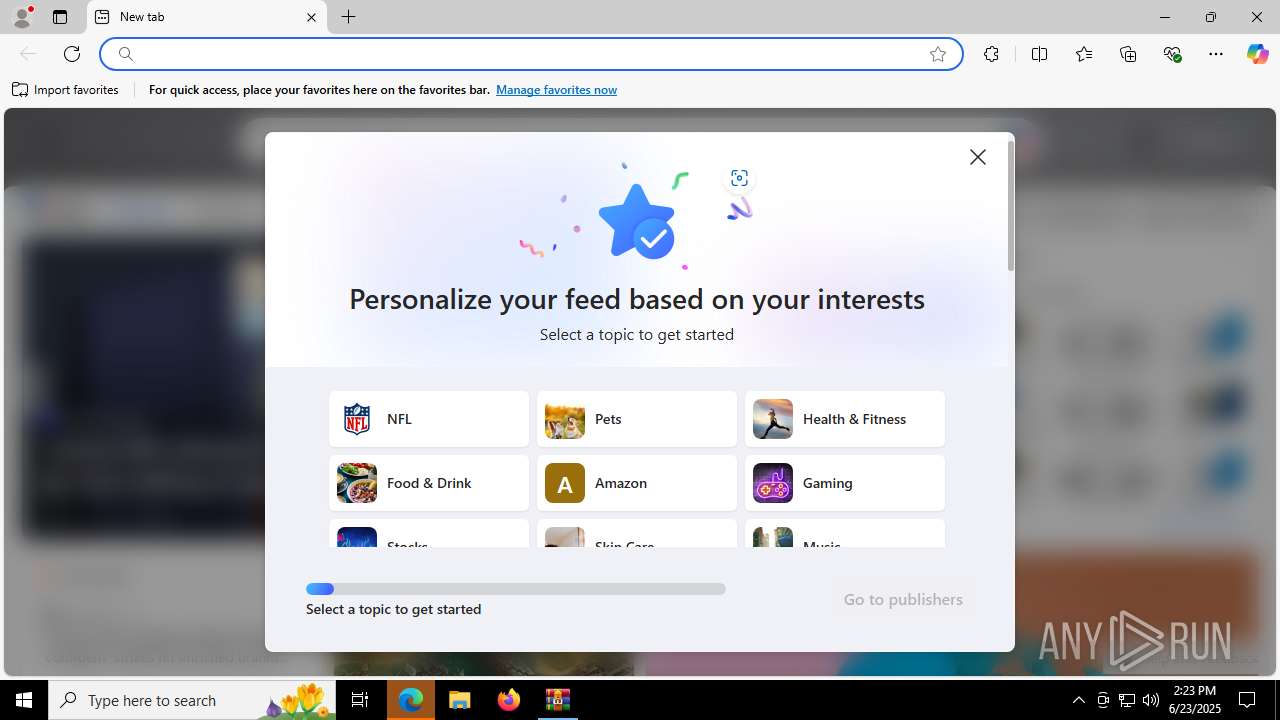The height and width of the screenshot is (720, 1280).
Task: Open a new tab with plus button
Action: pos(348,17)
